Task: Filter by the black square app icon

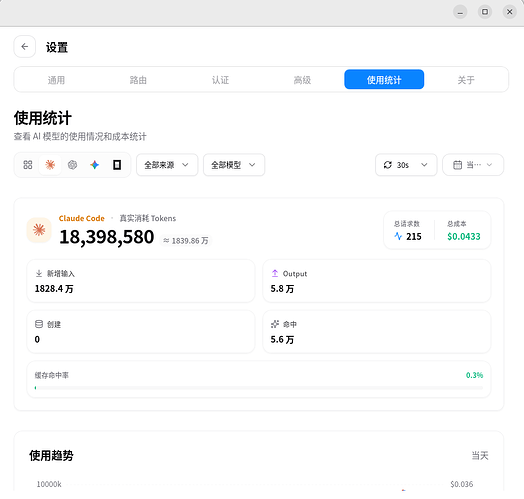Action: point(117,165)
